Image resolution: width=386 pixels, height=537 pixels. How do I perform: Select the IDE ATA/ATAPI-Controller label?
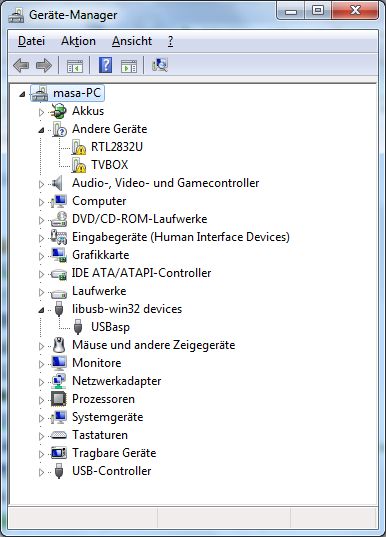[141, 273]
